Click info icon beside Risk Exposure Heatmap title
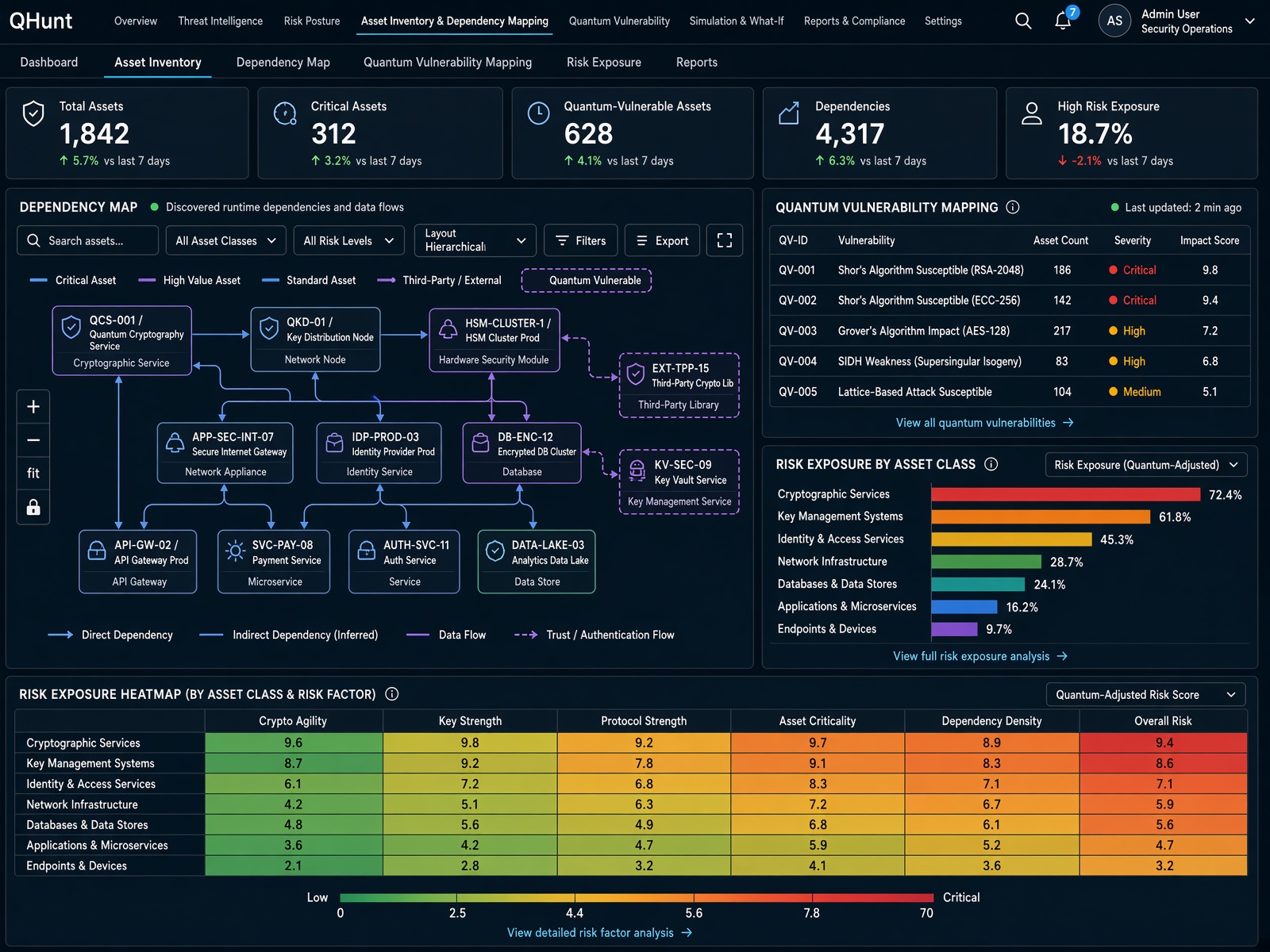This screenshot has height=952, width=1270. (392, 694)
